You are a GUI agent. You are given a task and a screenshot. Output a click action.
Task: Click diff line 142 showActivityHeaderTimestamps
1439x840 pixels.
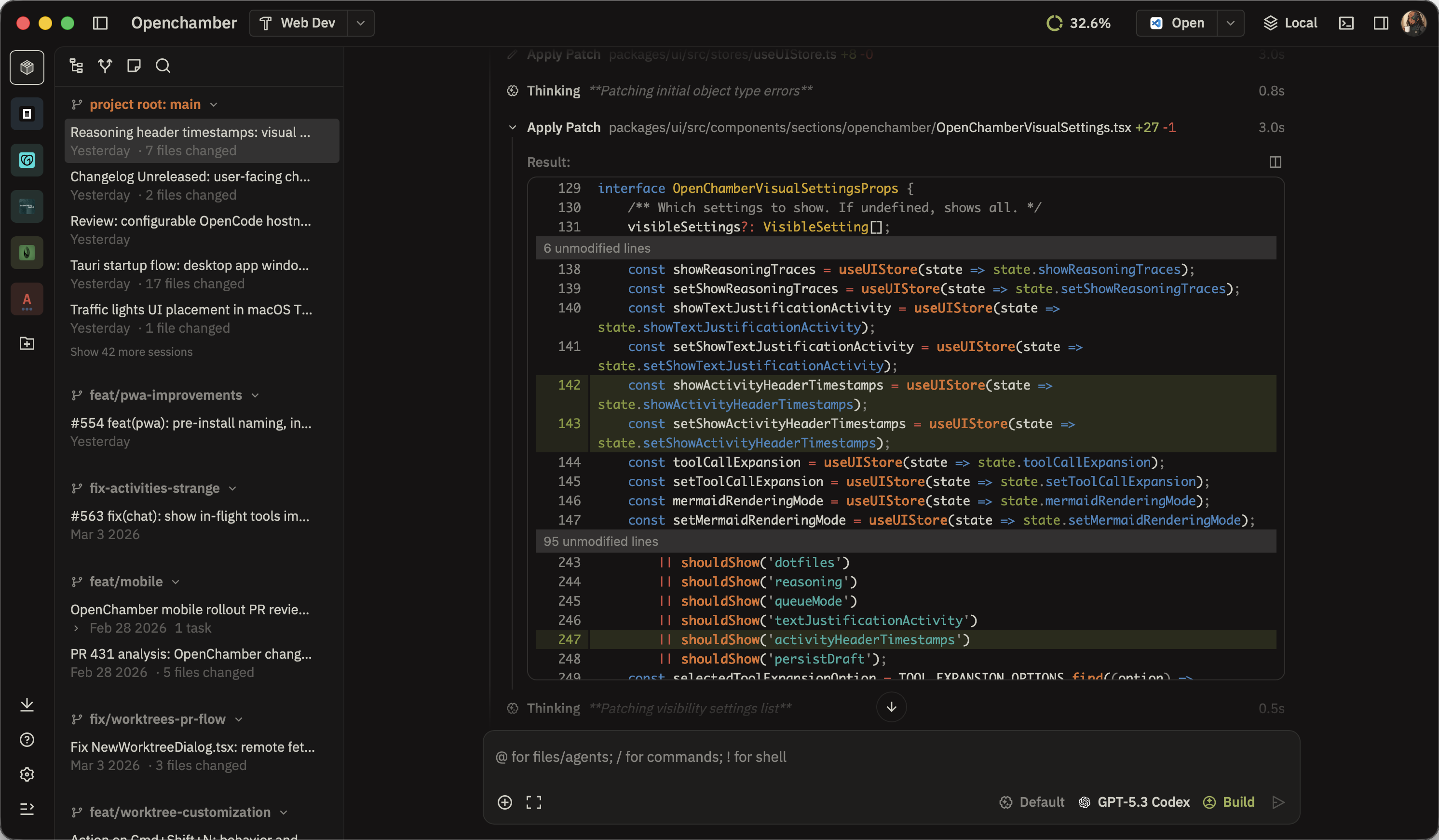click(906, 394)
